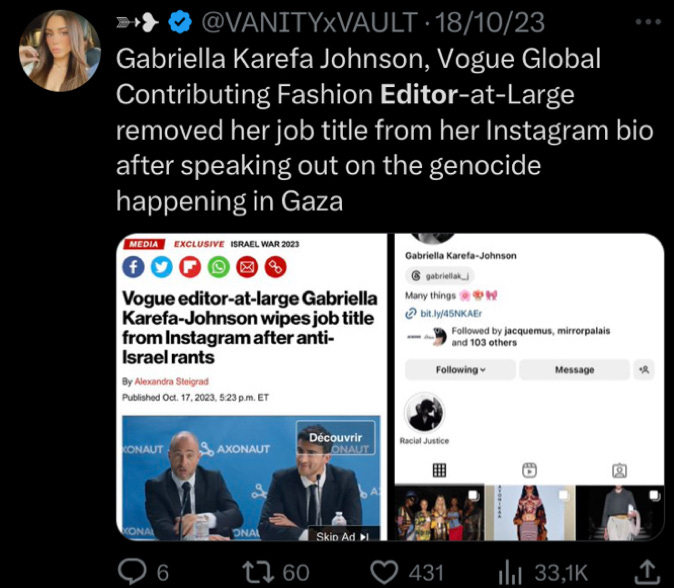674x588 pixels.
Task: Click the Skip Ad control
Action: [343, 536]
